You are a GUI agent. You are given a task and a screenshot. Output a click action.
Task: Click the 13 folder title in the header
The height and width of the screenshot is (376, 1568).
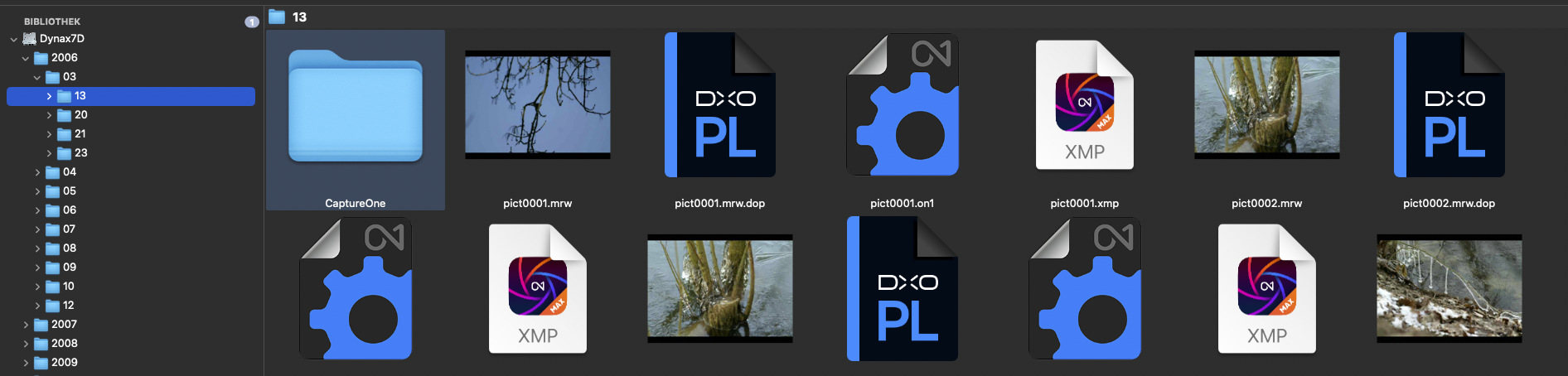coord(299,17)
